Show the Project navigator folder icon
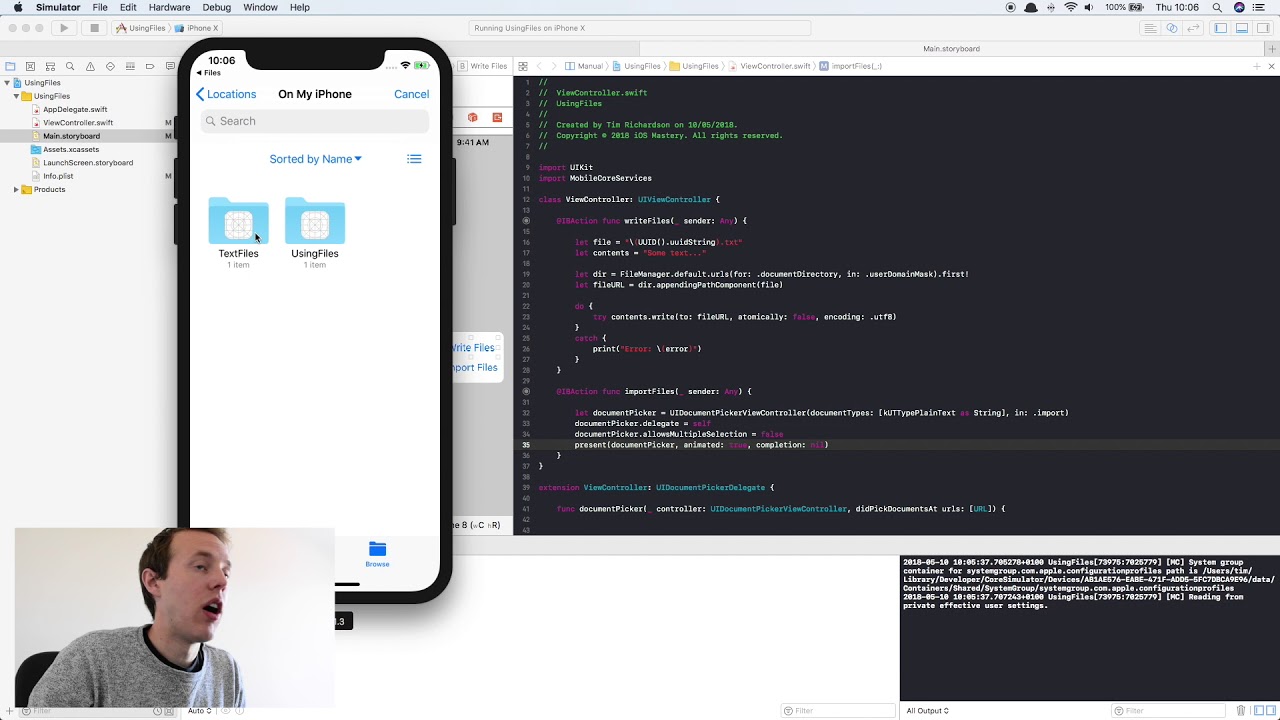1280x720 pixels. [10, 66]
